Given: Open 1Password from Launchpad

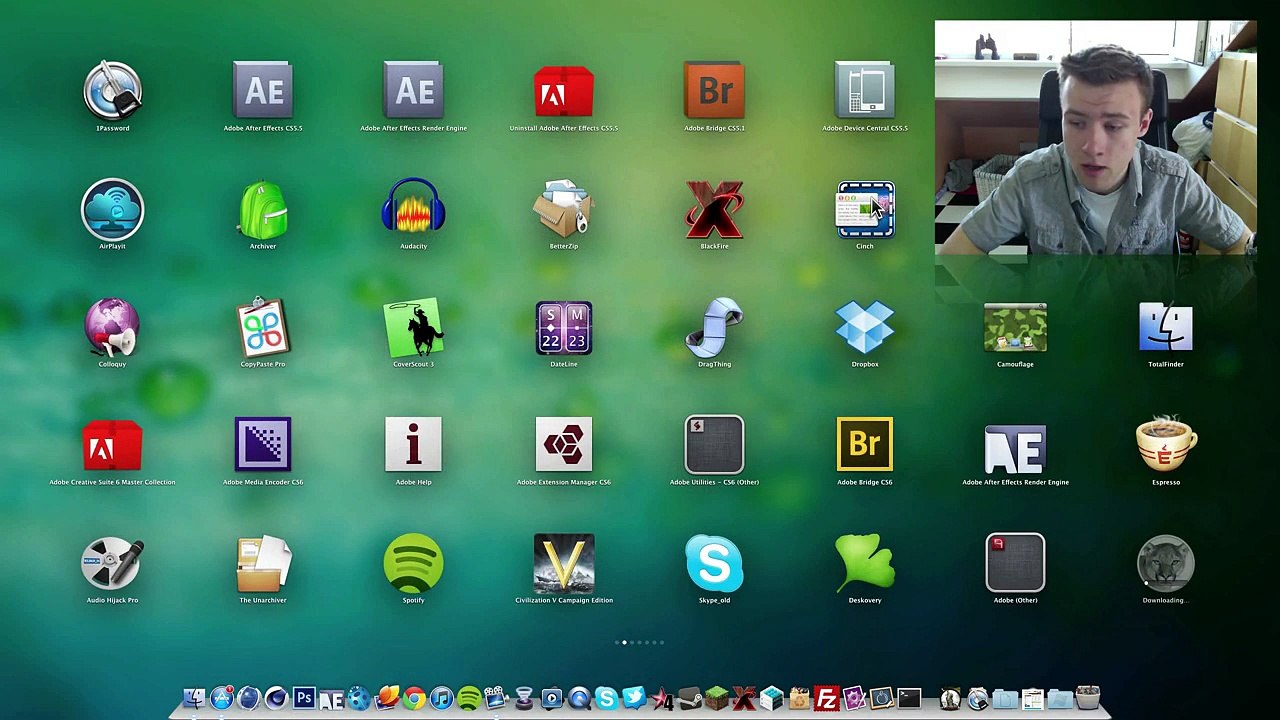Looking at the screenshot, I should [112, 92].
